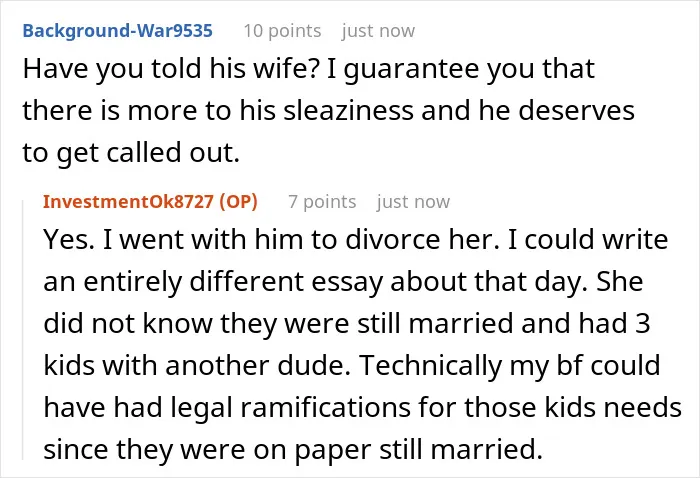Screen dimensions: 700x478
Task: Click 'kids with another dude' text
Action: click(196, 366)
